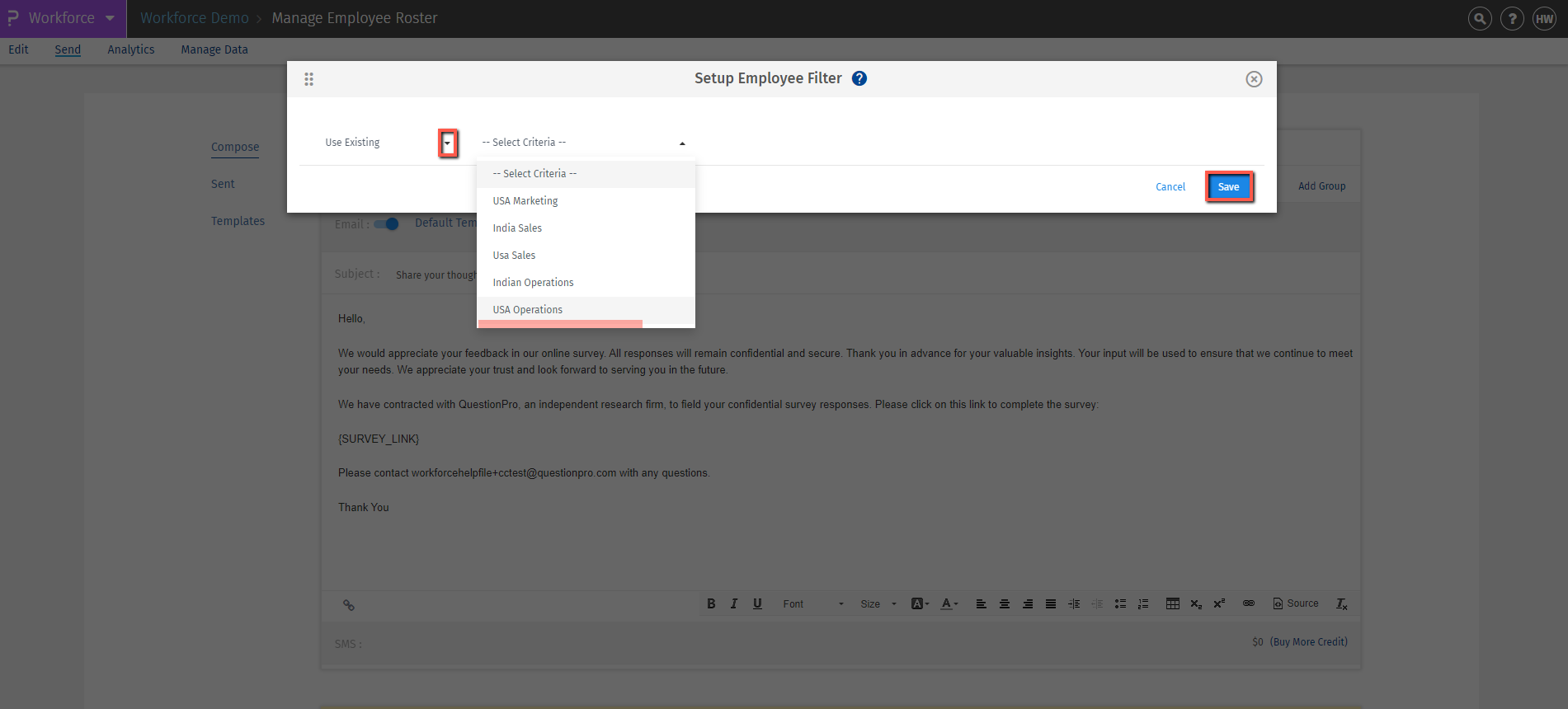Select the USA Marketing criteria

(x=586, y=201)
